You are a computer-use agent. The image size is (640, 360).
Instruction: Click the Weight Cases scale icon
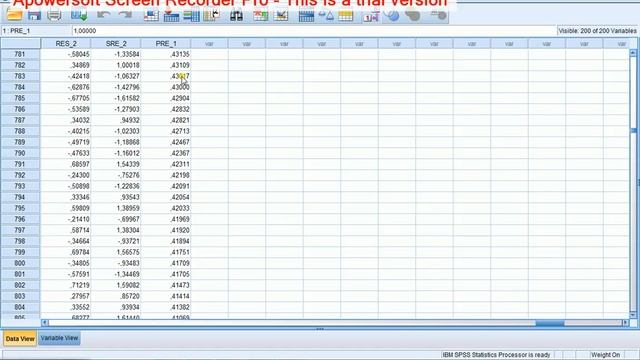(x=326, y=16)
